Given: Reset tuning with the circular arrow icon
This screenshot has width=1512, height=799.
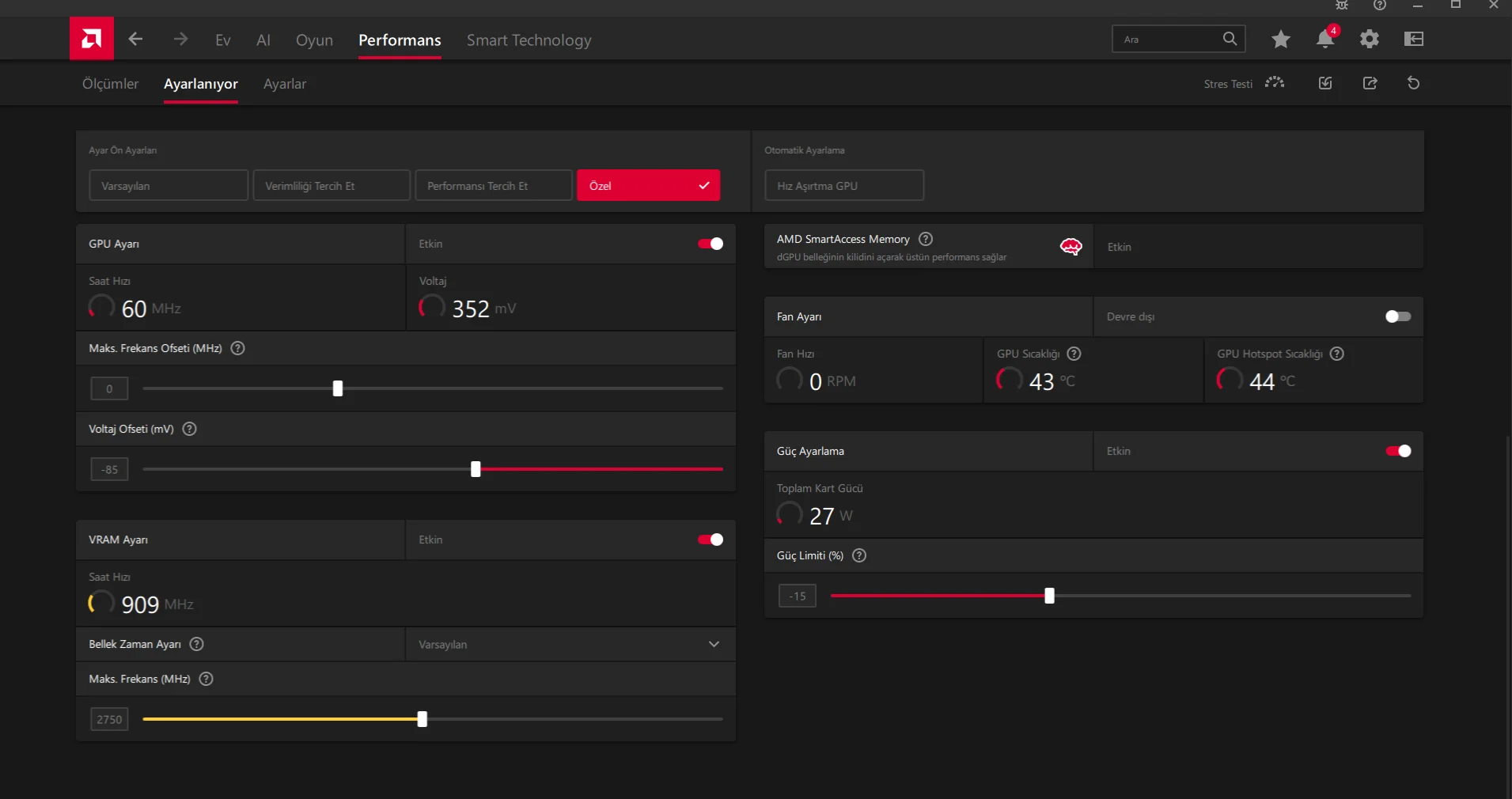Looking at the screenshot, I should pos(1413,83).
